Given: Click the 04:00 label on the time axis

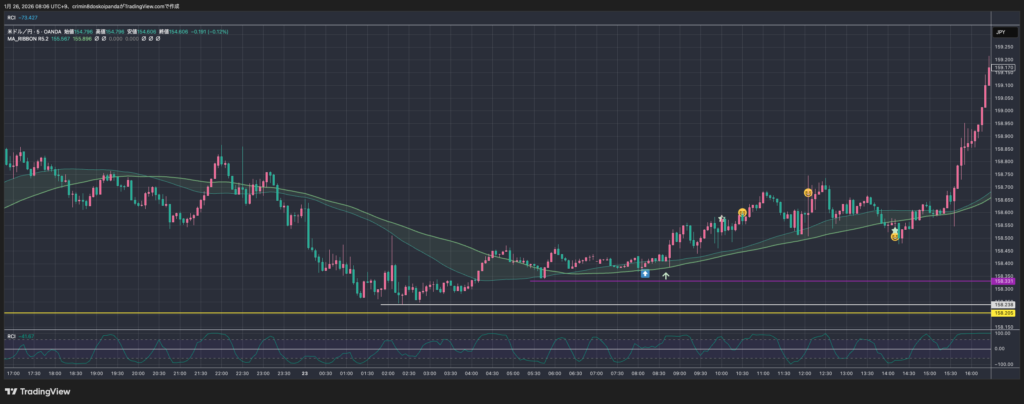Looking at the screenshot, I should (x=469, y=373).
